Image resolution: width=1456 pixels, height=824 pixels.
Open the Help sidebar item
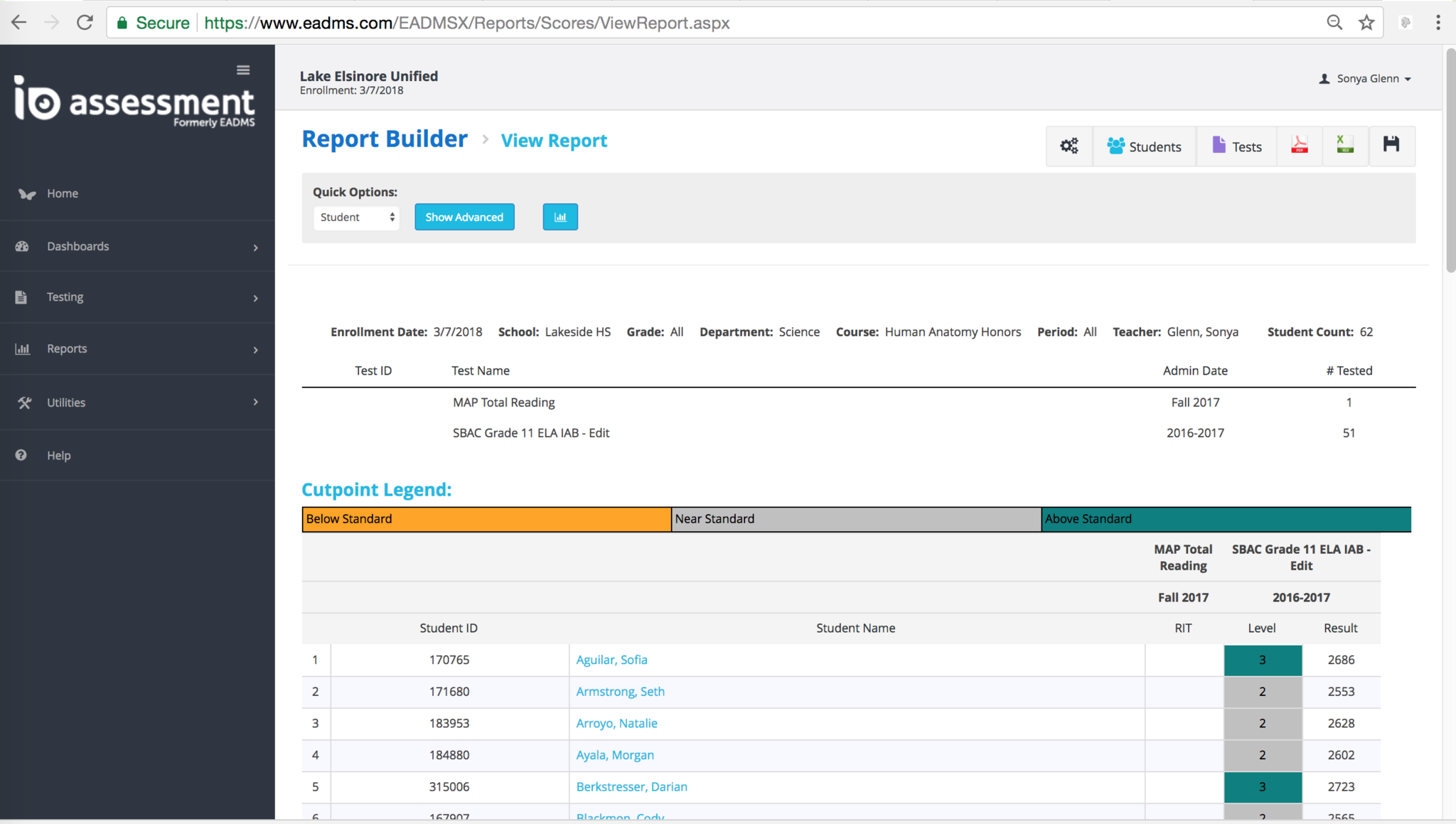[x=58, y=455]
